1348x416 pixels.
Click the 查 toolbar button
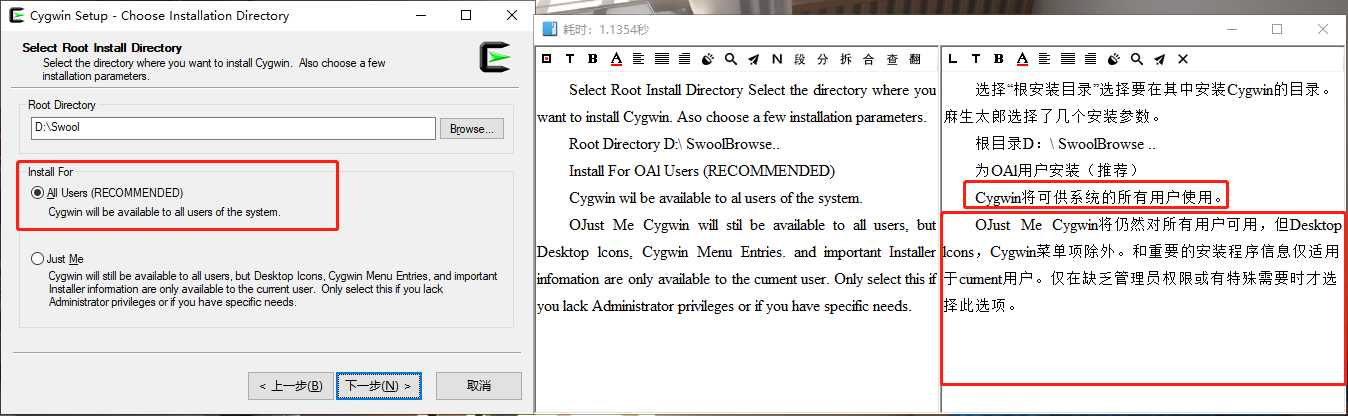[892, 59]
